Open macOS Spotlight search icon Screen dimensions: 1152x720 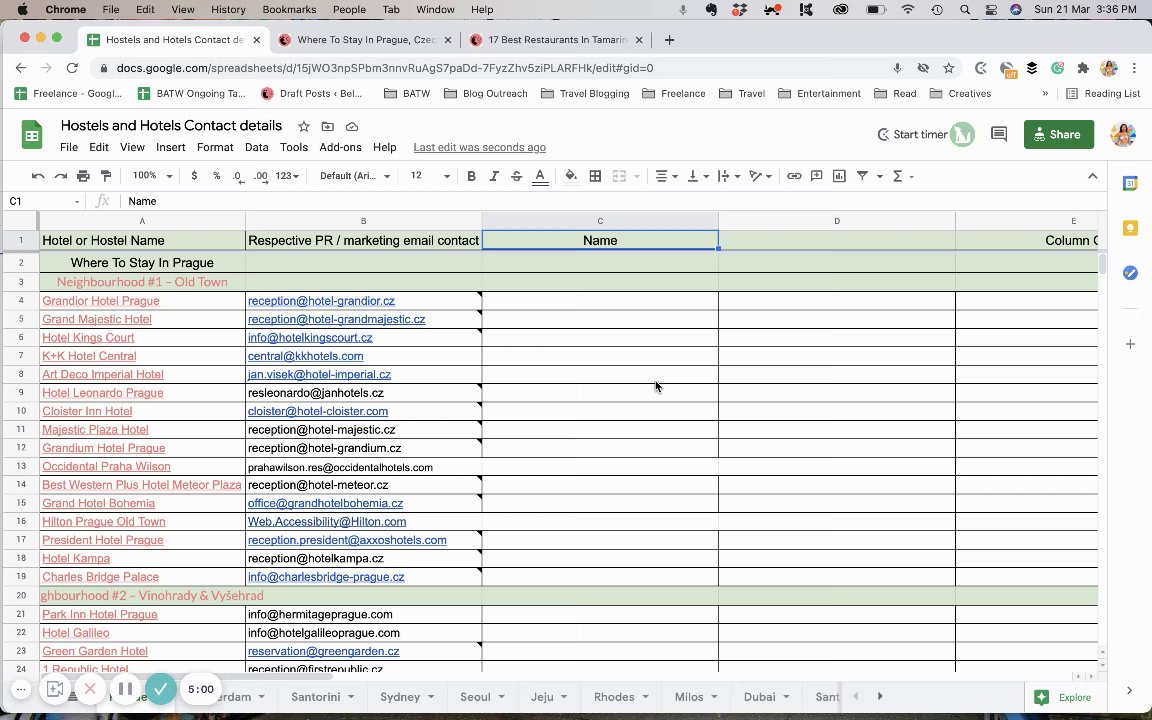(x=964, y=10)
